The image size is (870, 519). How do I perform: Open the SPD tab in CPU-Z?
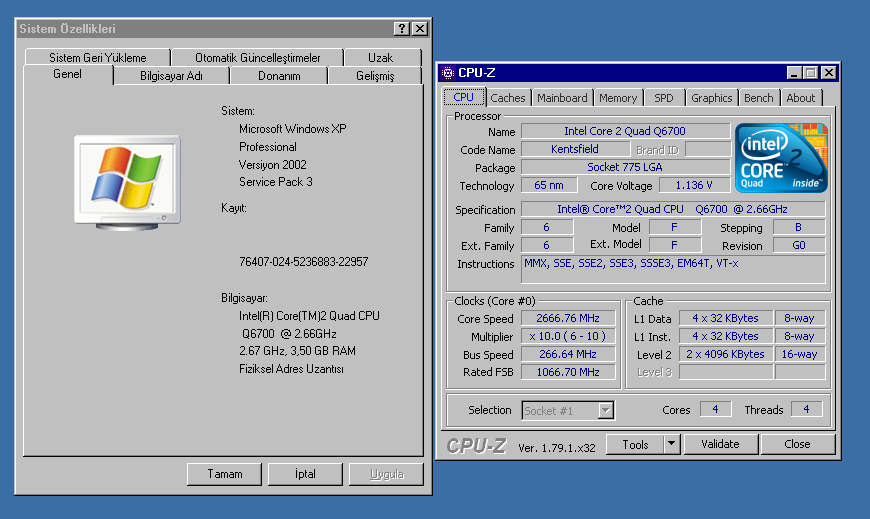point(664,98)
